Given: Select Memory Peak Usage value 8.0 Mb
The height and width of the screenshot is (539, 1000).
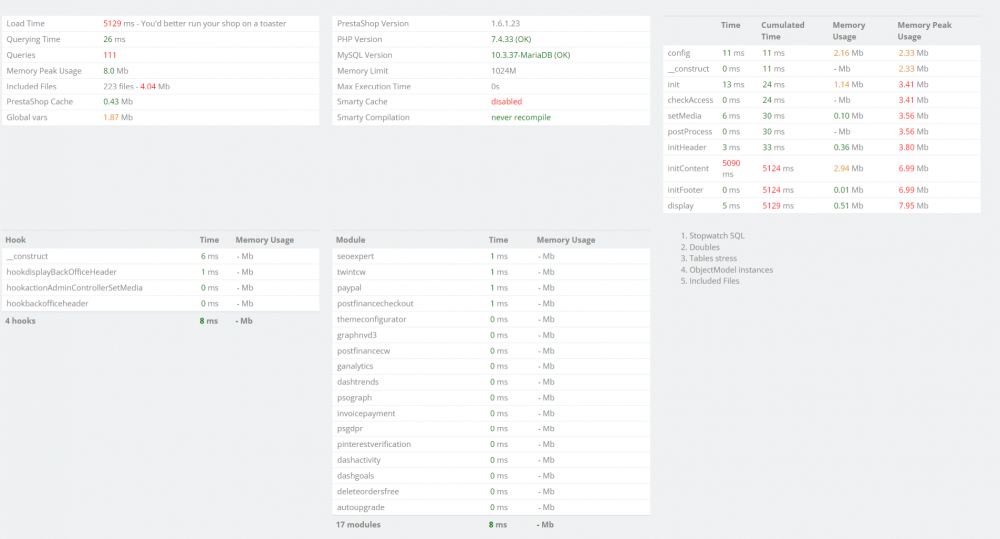Looking at the screenshot, I should [115, 71].
